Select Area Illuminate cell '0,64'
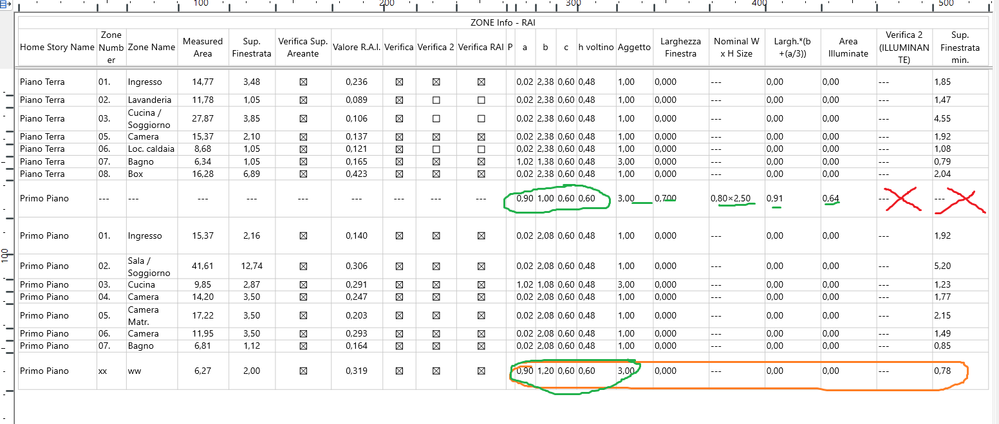The width and height of the screenshot is (999, 424). (x=830, y=198)
